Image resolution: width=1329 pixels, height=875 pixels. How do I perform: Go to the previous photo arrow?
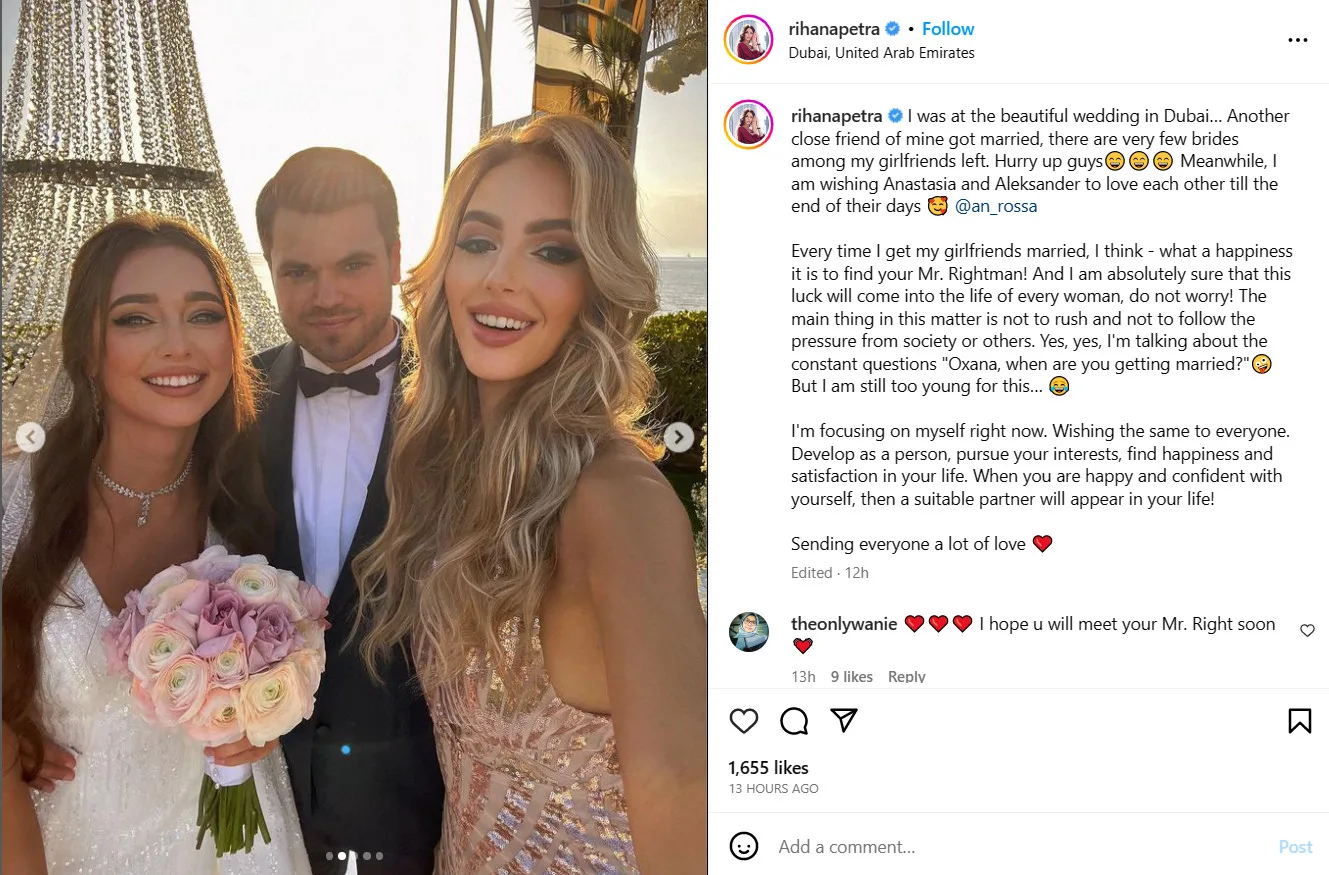(x=30, y=437)
